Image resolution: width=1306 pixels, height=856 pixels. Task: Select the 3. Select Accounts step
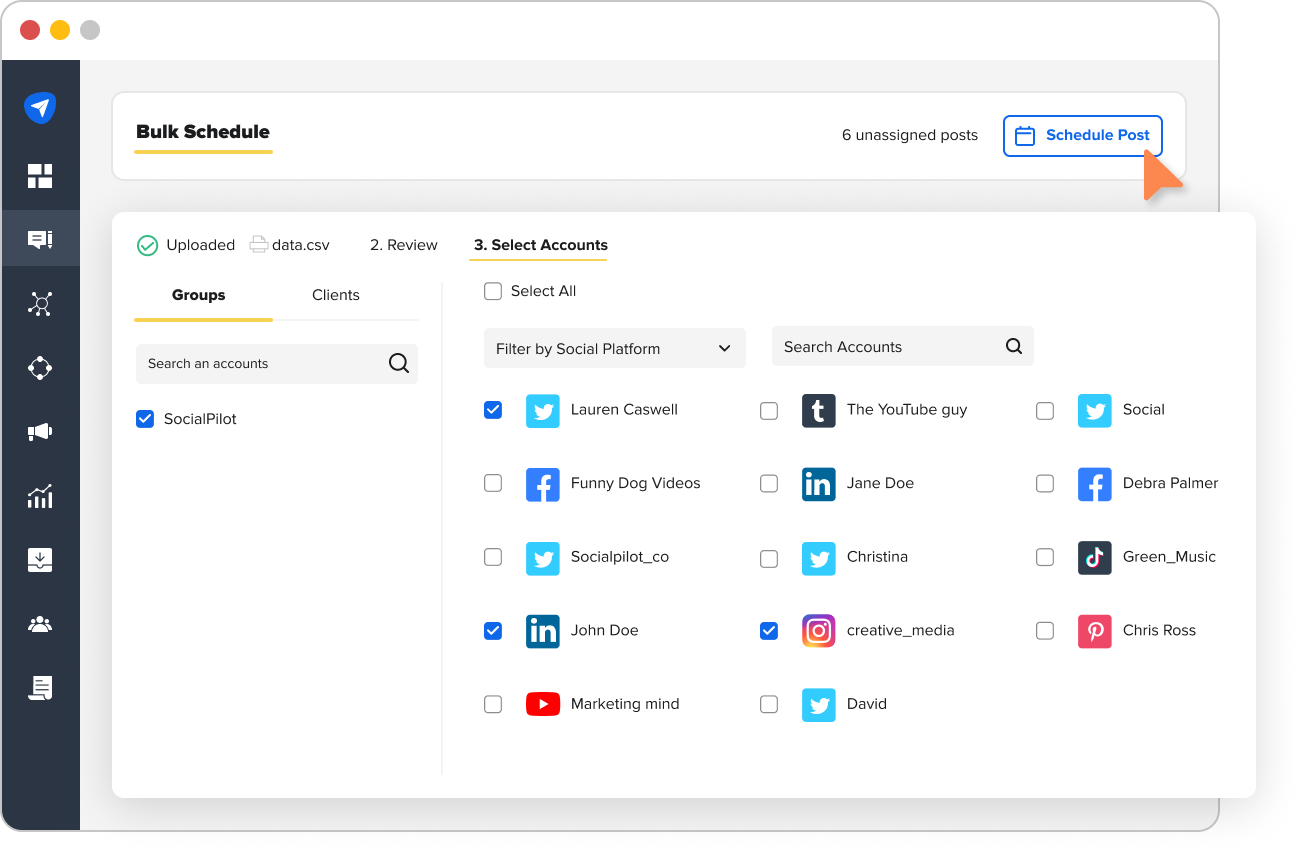(541, 245)
